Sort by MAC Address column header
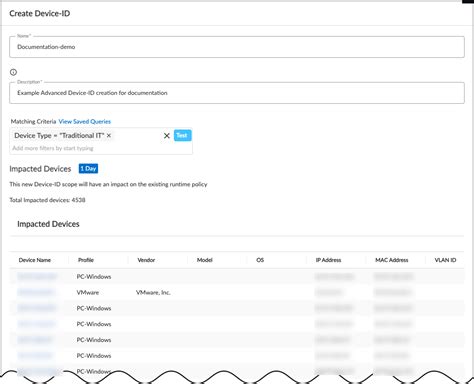Screen dimensions: 474x384 392,260
